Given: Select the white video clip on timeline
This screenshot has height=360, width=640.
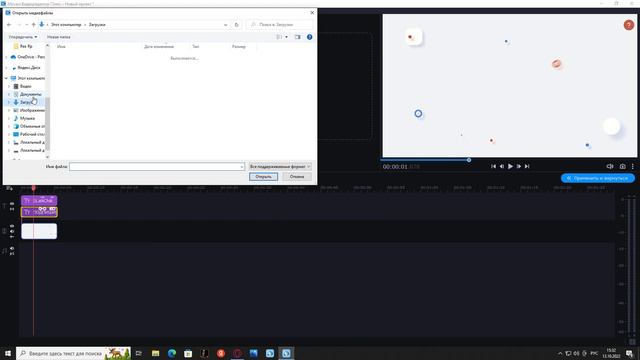Looking at the screenshot, I should click(x=39, y=231).
